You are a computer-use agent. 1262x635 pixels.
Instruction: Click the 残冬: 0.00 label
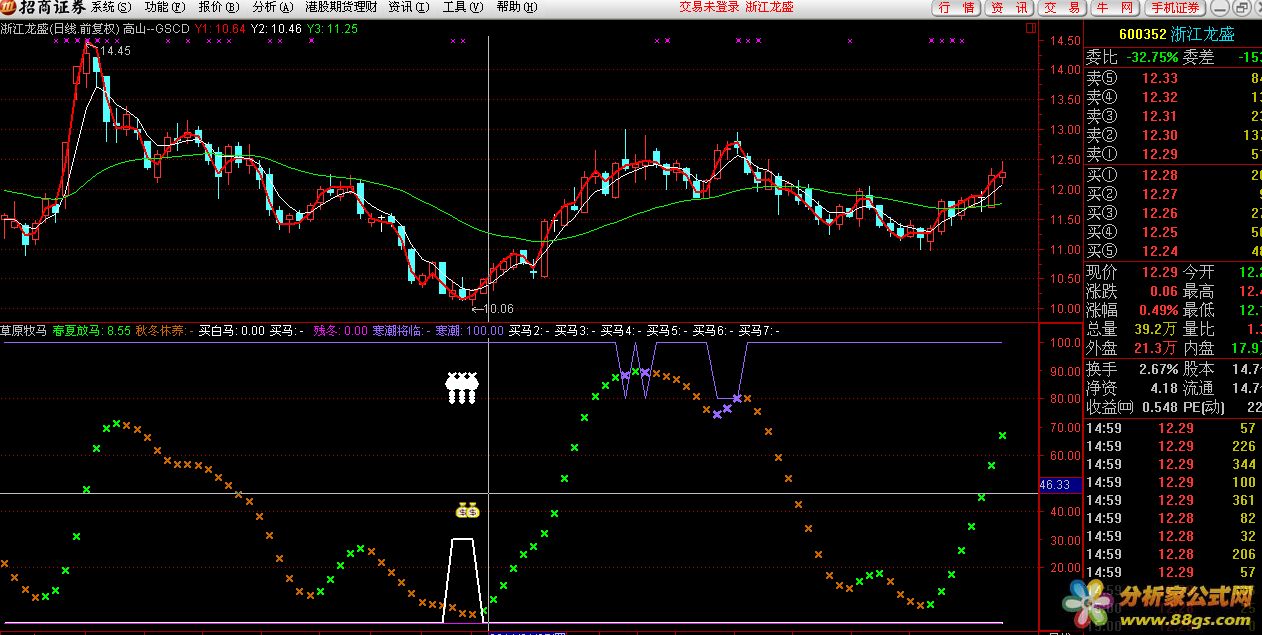pyautogui.click(x=341, y=330)
